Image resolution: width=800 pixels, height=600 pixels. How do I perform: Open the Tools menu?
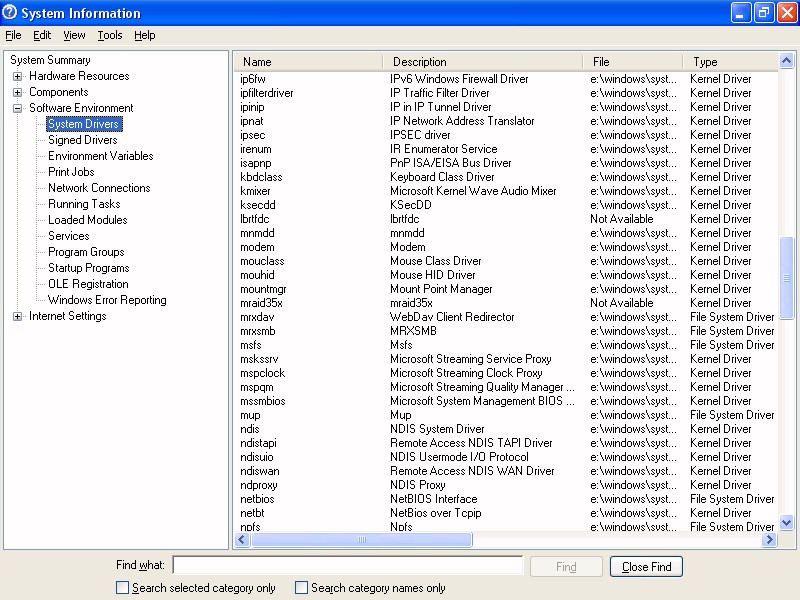[110, 35]
